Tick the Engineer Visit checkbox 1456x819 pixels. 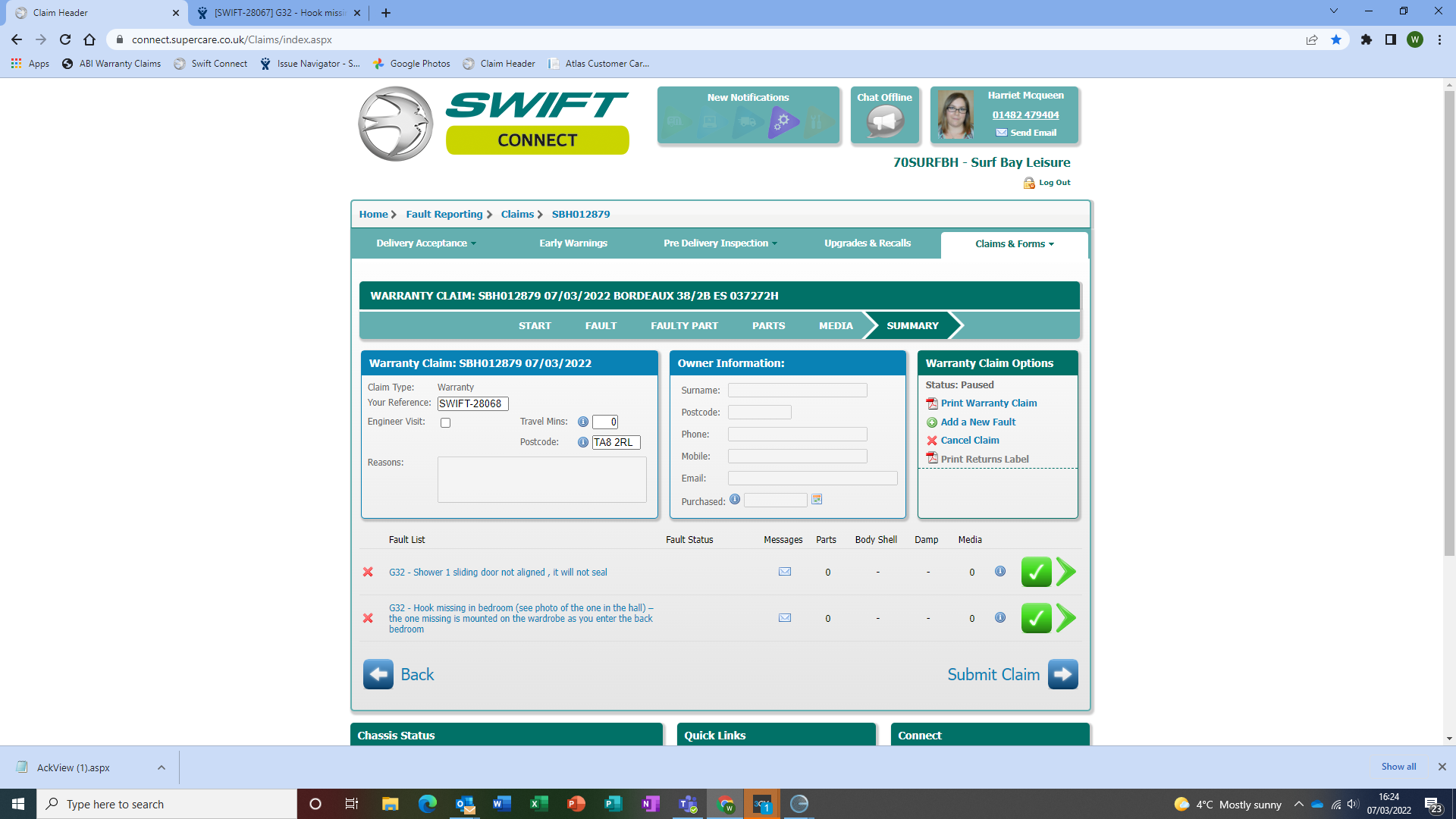point(446,423)
